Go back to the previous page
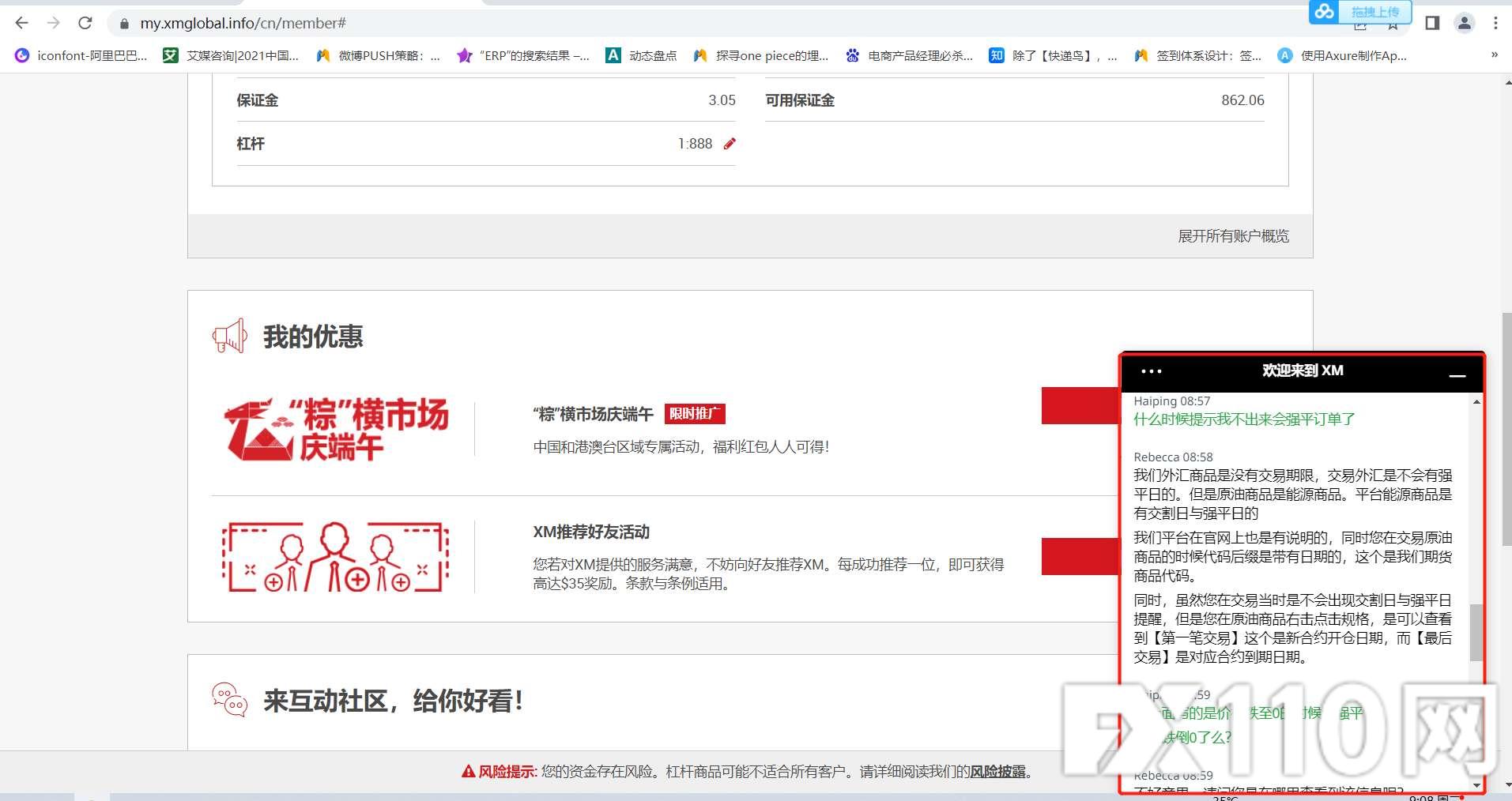This screenshot has width=1512, height=801. click(22, 23)
